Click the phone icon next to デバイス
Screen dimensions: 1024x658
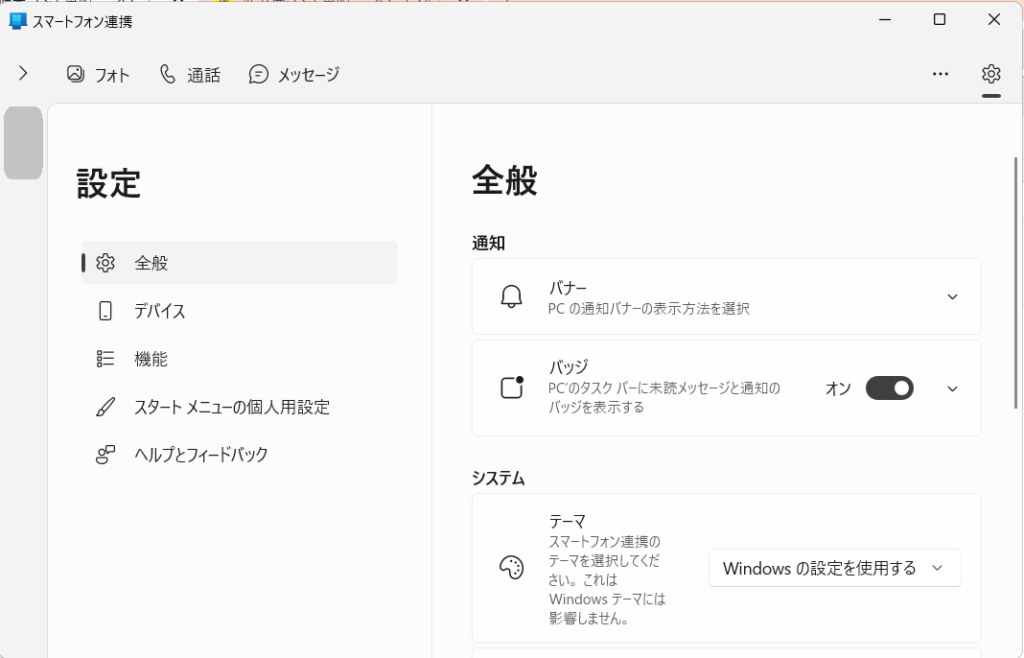pos(104,311)
